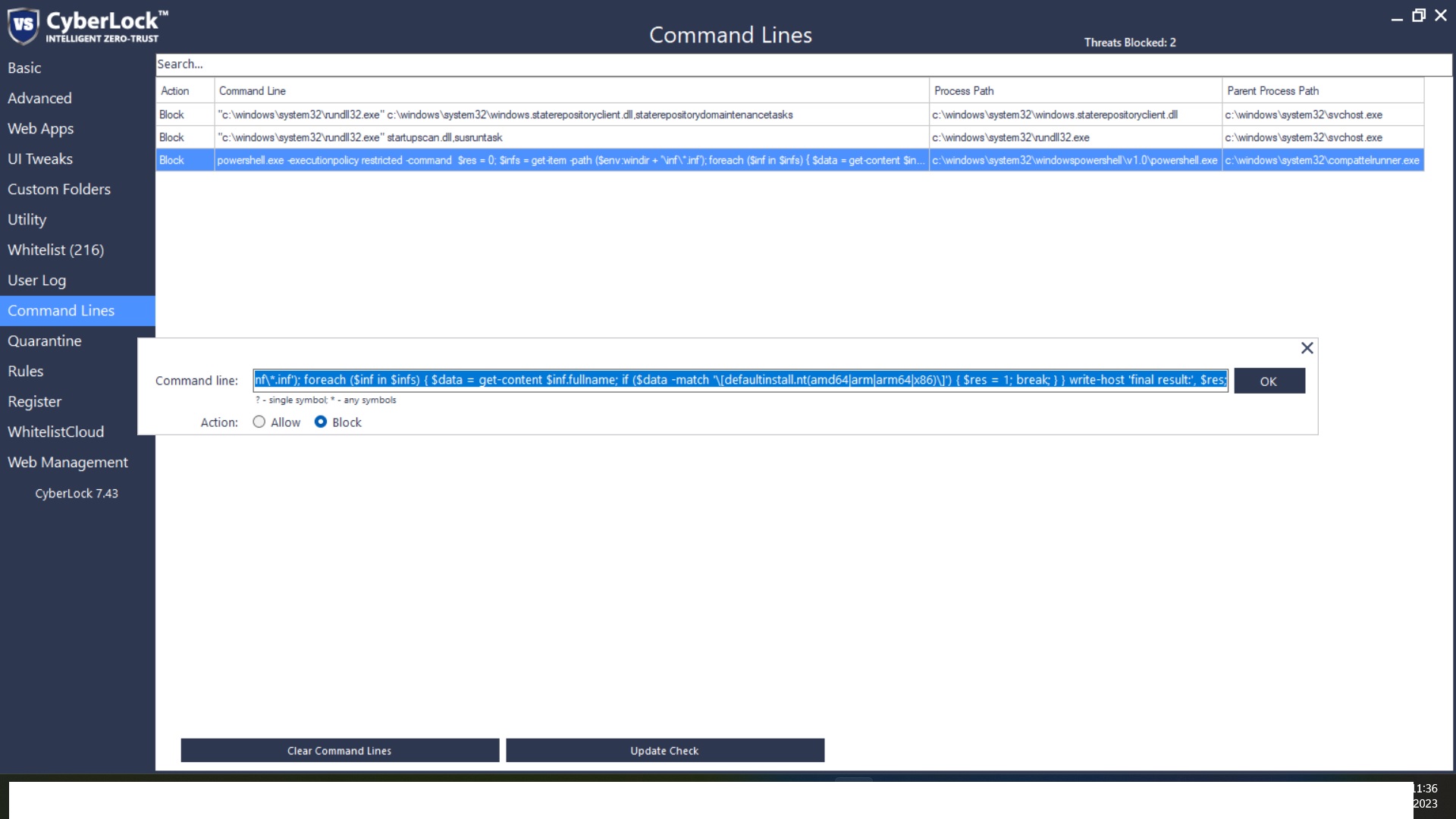The height and width of the screenshot is (819, 1456).
Task: Click Clear Command Lines button
Action: [x=340, y=751]
